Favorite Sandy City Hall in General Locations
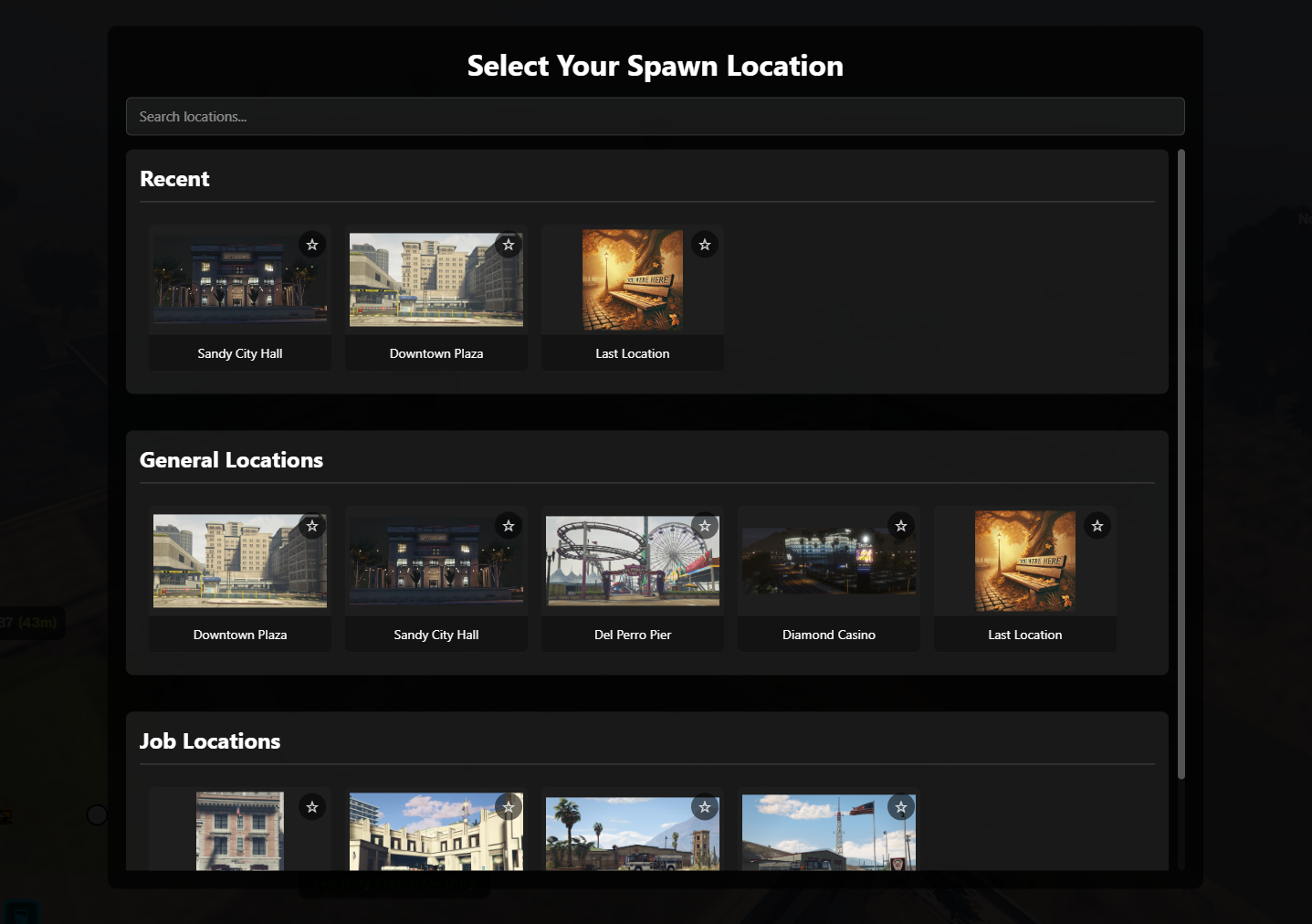The width and height of the screenshot is (1312, 924). point(509,526)
